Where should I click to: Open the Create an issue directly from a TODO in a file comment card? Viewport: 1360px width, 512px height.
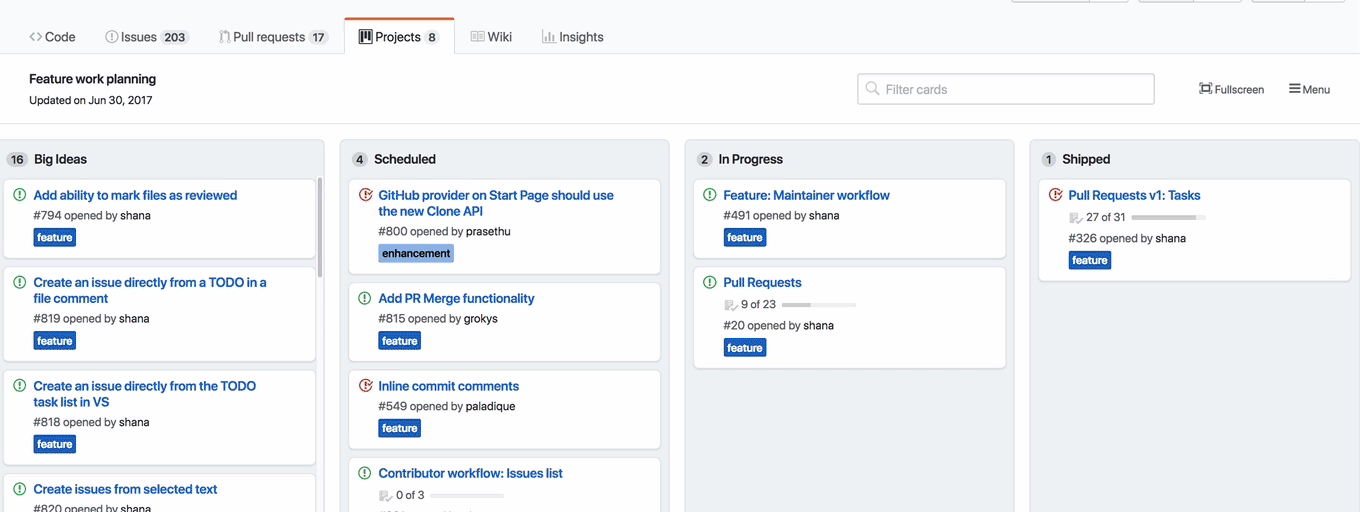(150, 290)
